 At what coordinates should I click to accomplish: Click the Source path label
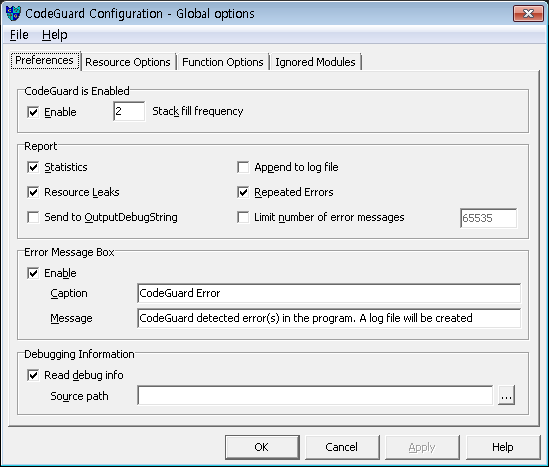[79, 396]
